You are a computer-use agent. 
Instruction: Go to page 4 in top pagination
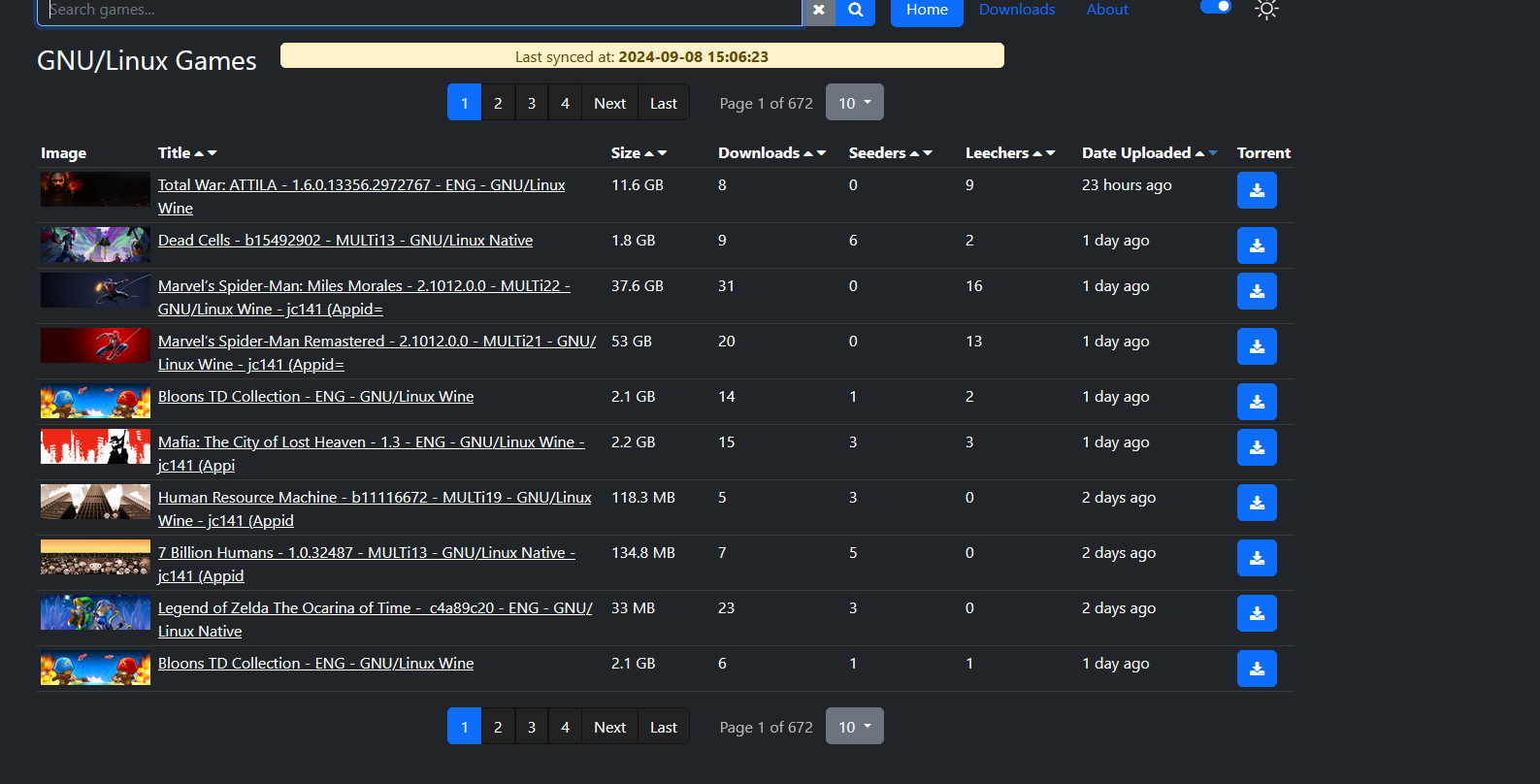tap(565, 103)
